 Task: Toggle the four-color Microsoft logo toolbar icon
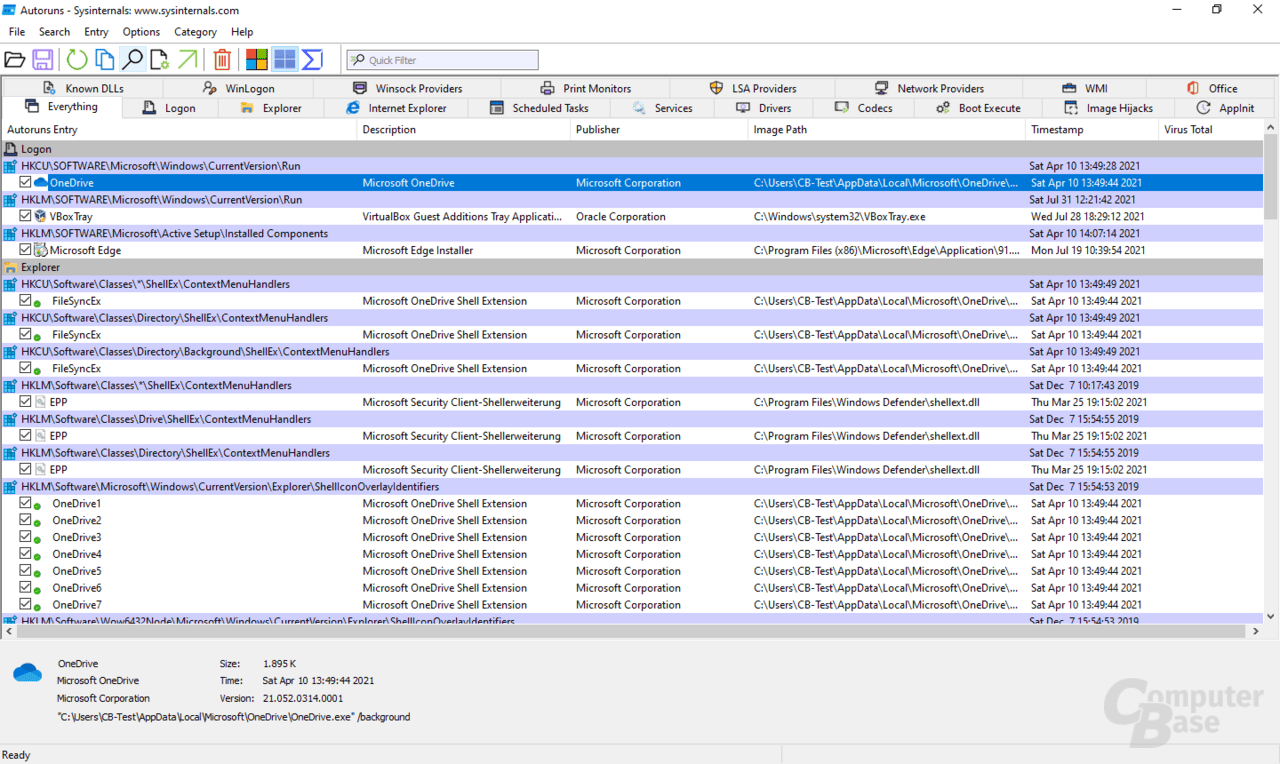tap(257, 60)
